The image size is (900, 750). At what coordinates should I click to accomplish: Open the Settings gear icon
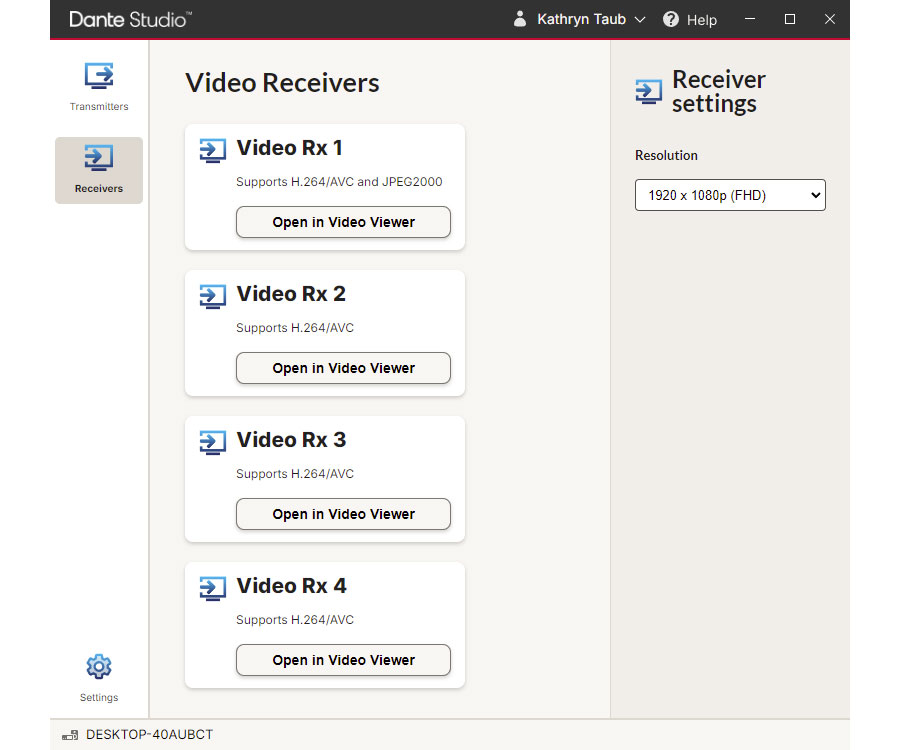(99, 667)
